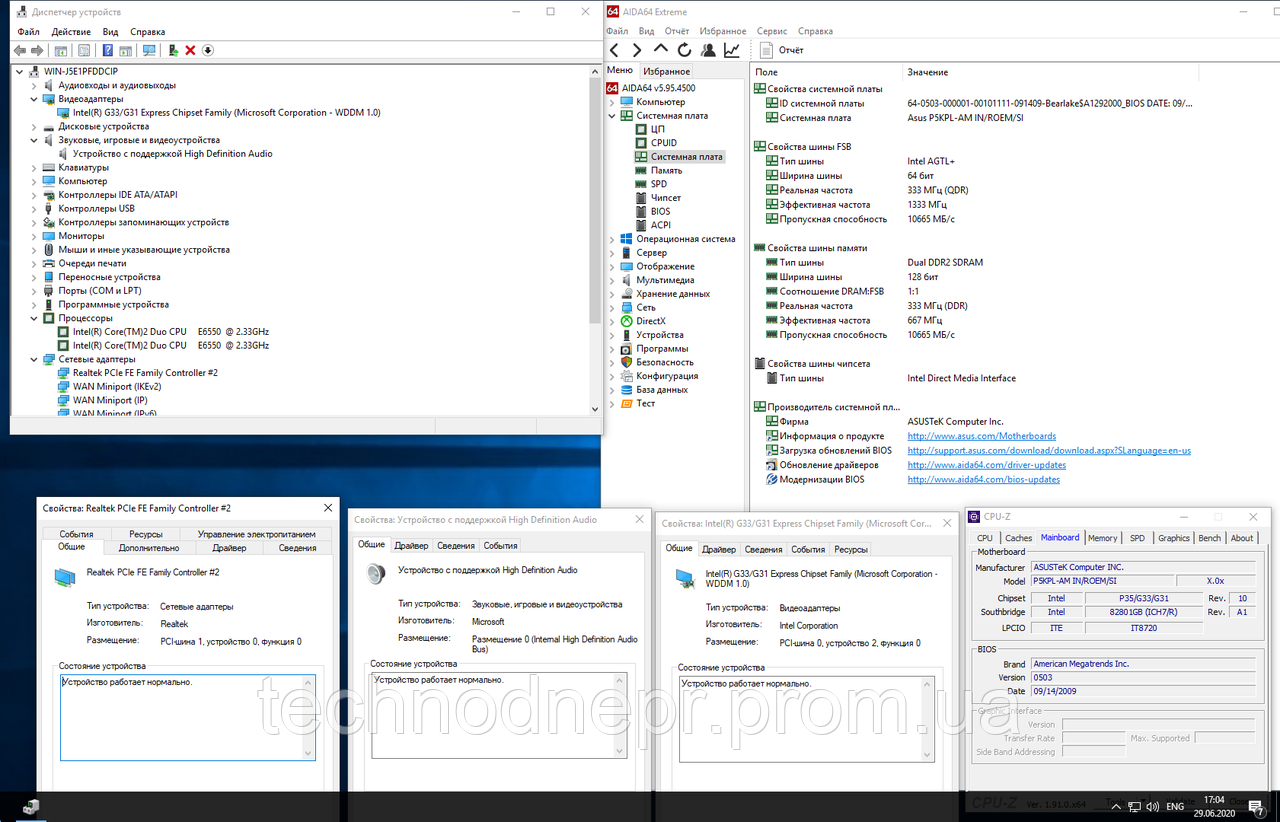Open the asus.com/Motherboards link

982,436
